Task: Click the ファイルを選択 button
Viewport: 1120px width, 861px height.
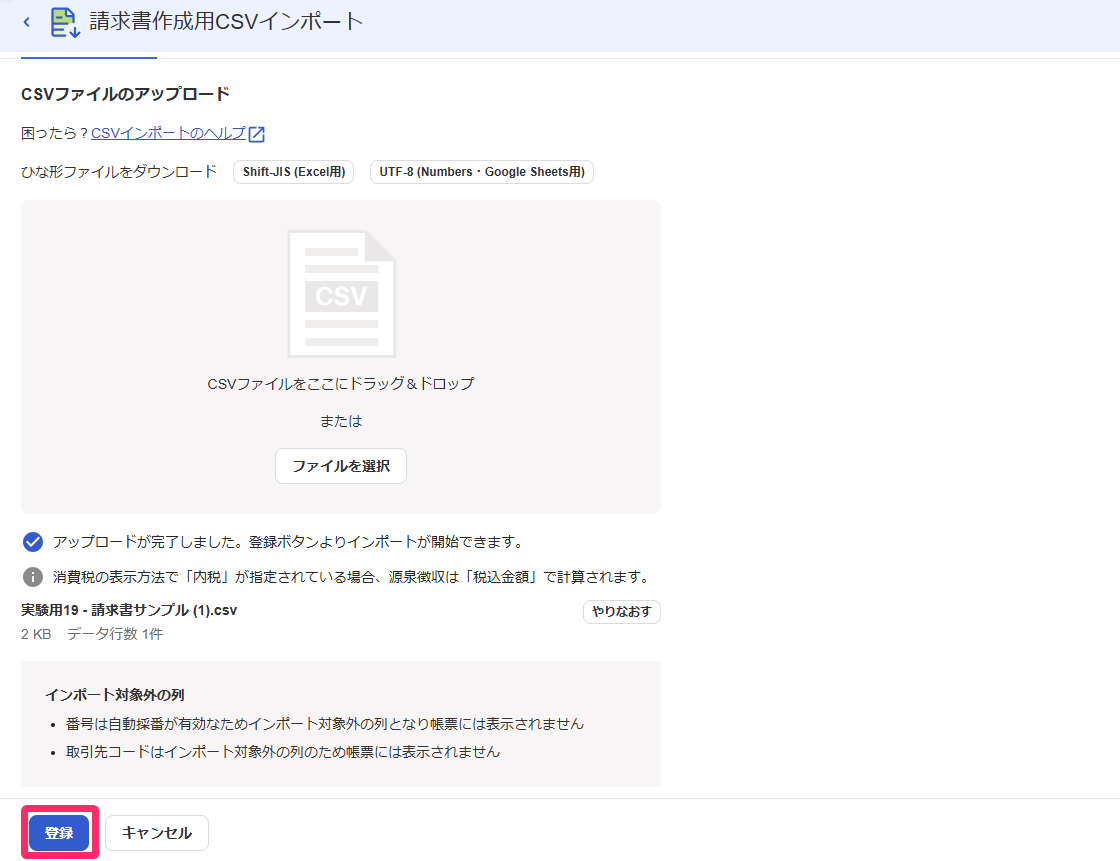Action: pos(341,466)
